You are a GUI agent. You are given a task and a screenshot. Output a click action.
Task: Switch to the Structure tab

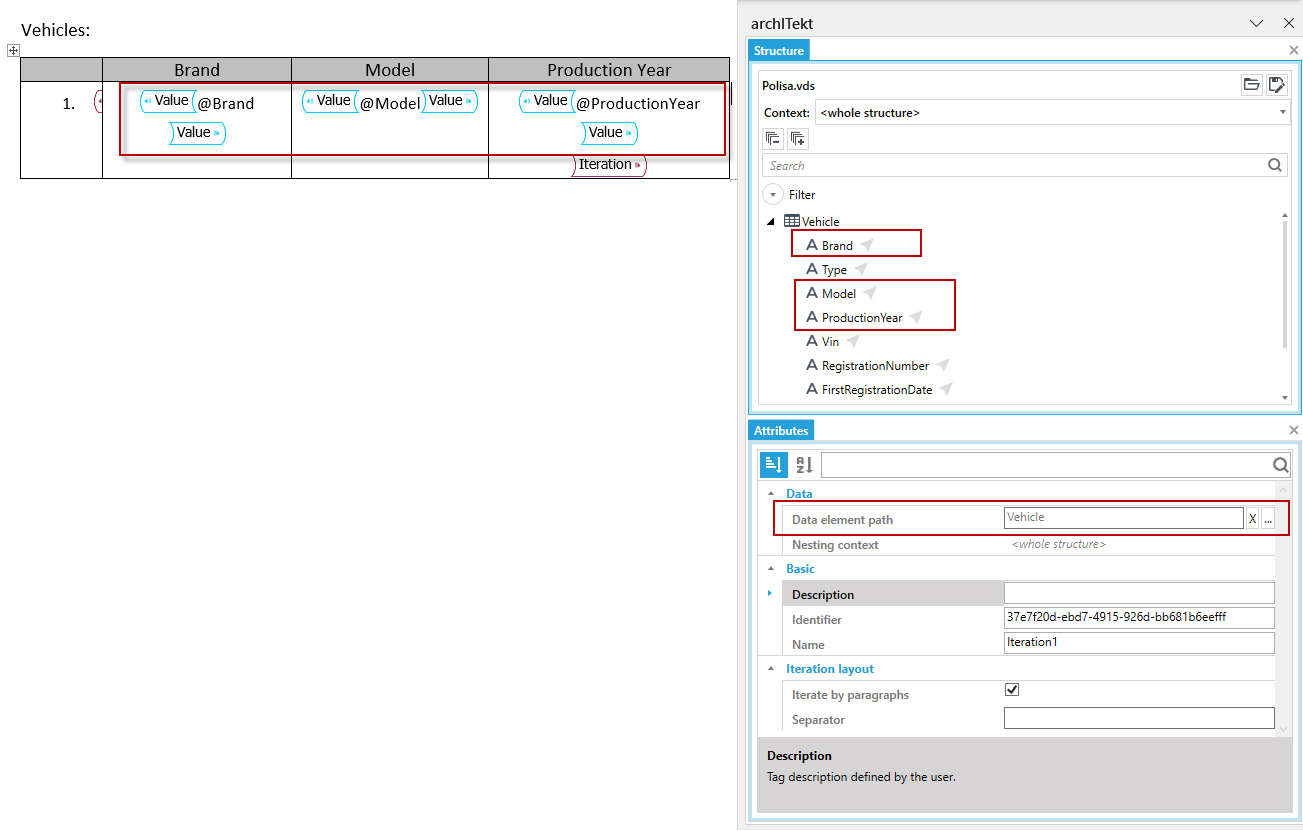779,51
